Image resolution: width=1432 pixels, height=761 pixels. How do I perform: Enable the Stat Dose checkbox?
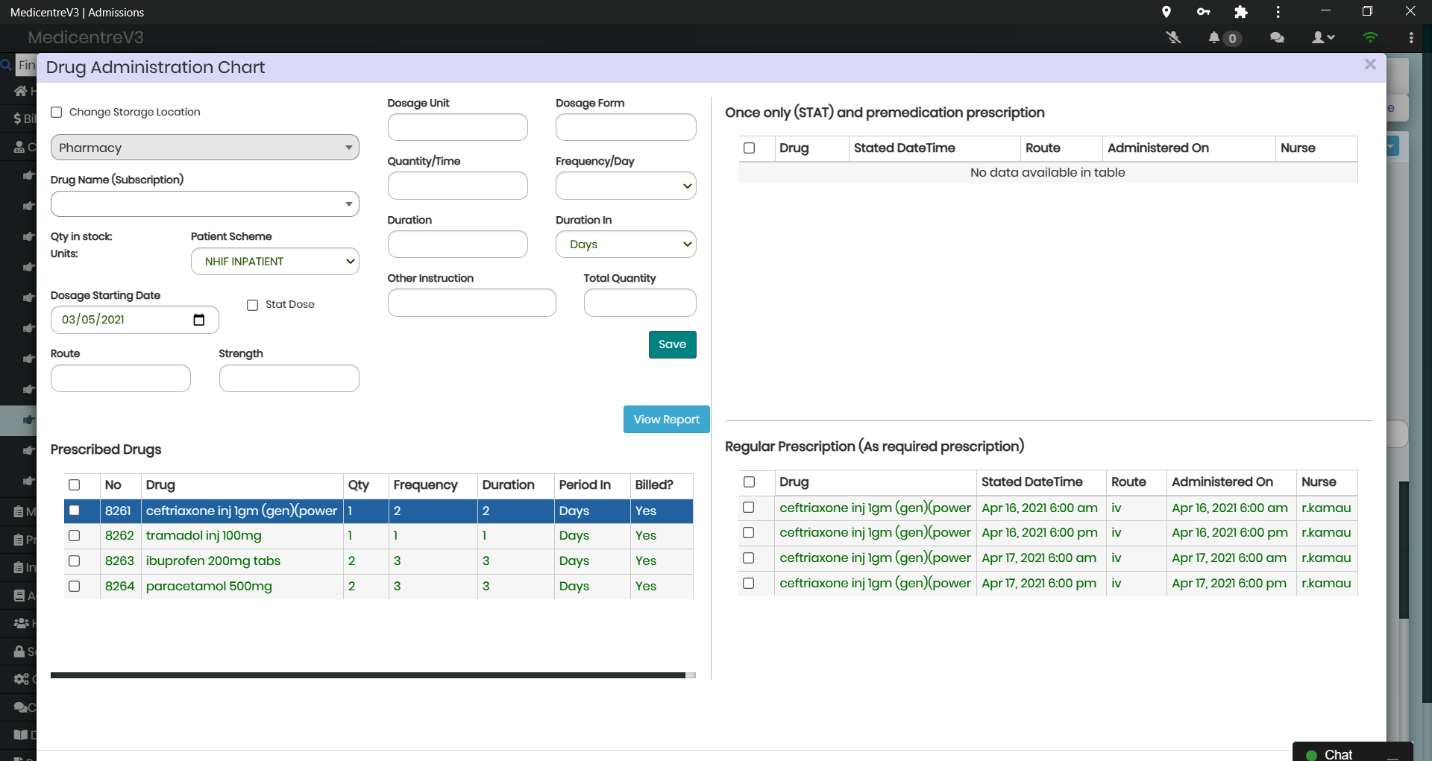click(x=252, y=305)
